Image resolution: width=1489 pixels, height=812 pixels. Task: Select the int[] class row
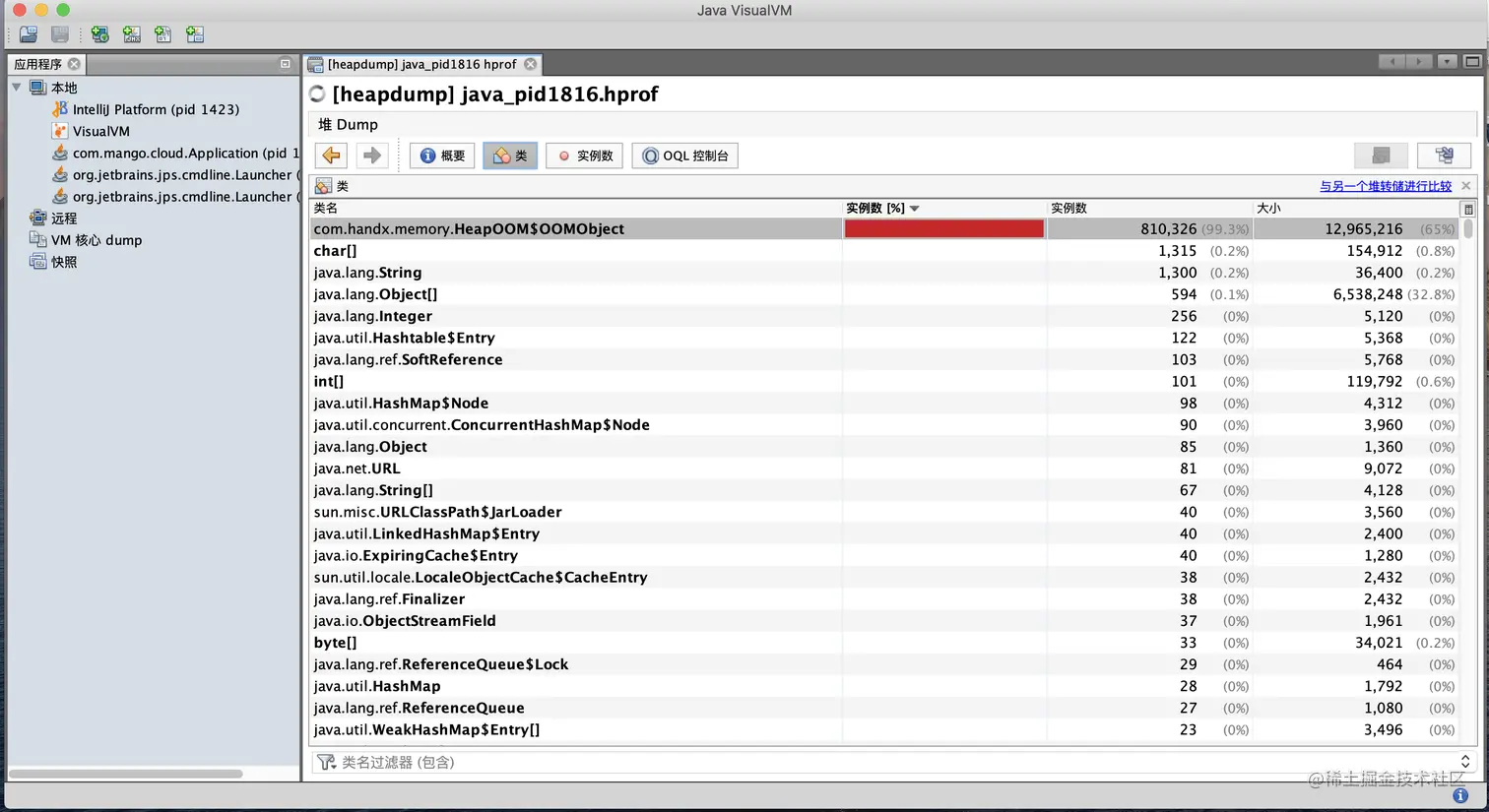(x=885, y=381)
